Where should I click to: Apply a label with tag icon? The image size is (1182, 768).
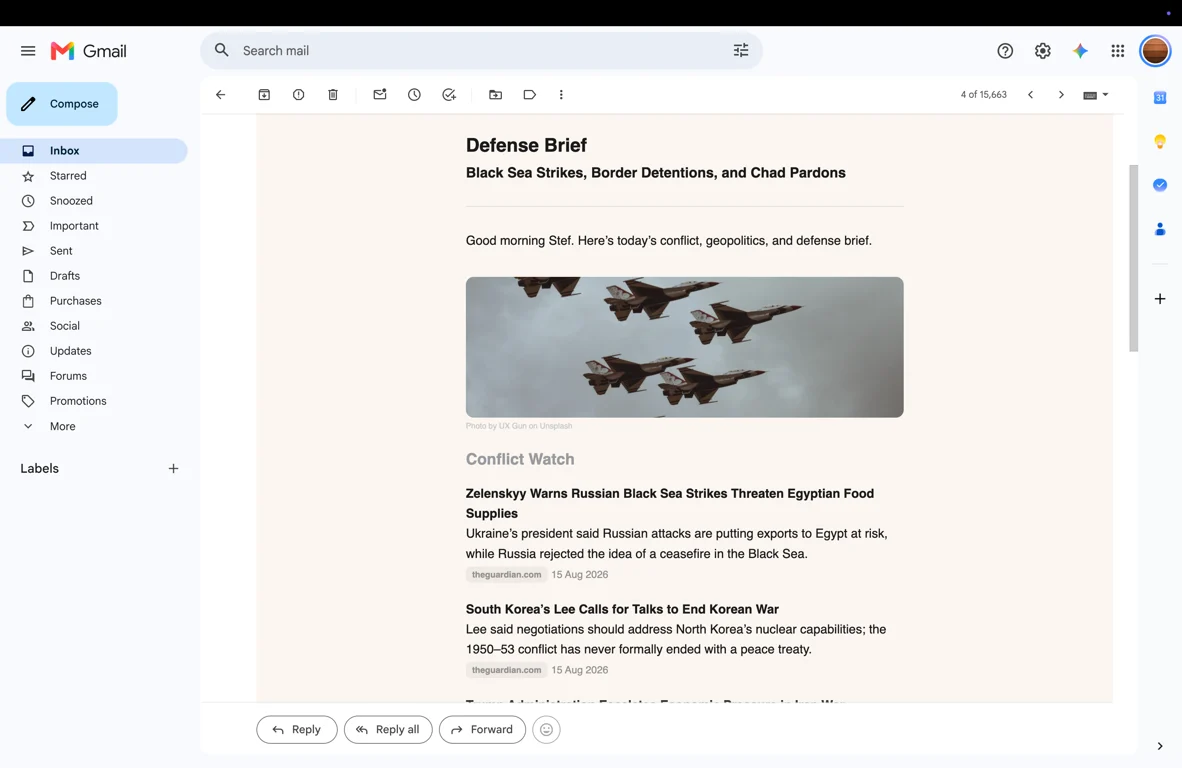click(530, 94)
